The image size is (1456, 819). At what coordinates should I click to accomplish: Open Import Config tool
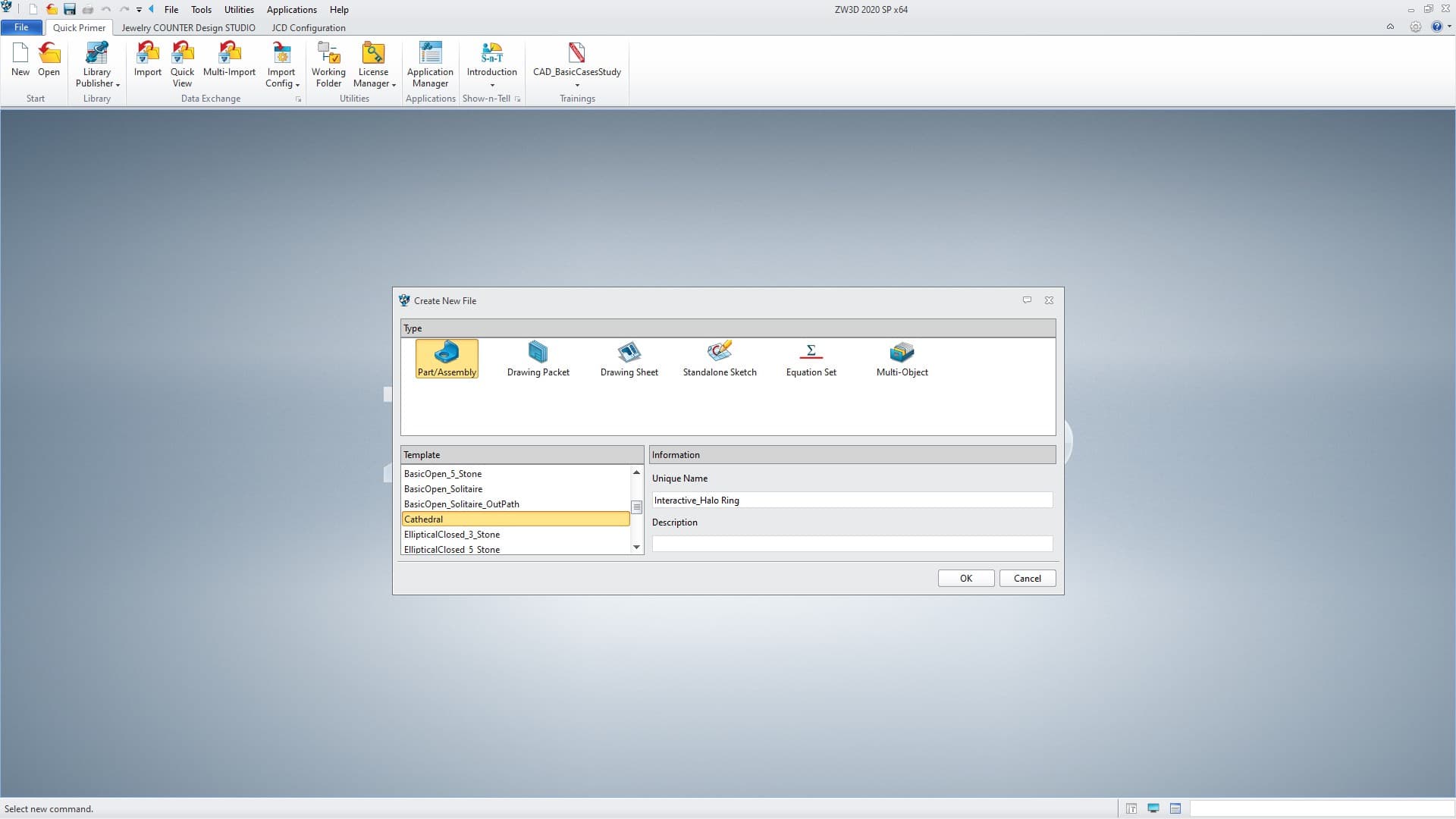pyautogui.click(x=281, y=64)
